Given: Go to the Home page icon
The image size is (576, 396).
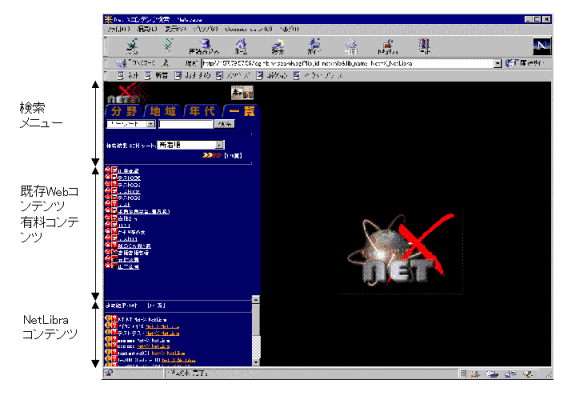Looking at the screenshot, I should [241, 46].
